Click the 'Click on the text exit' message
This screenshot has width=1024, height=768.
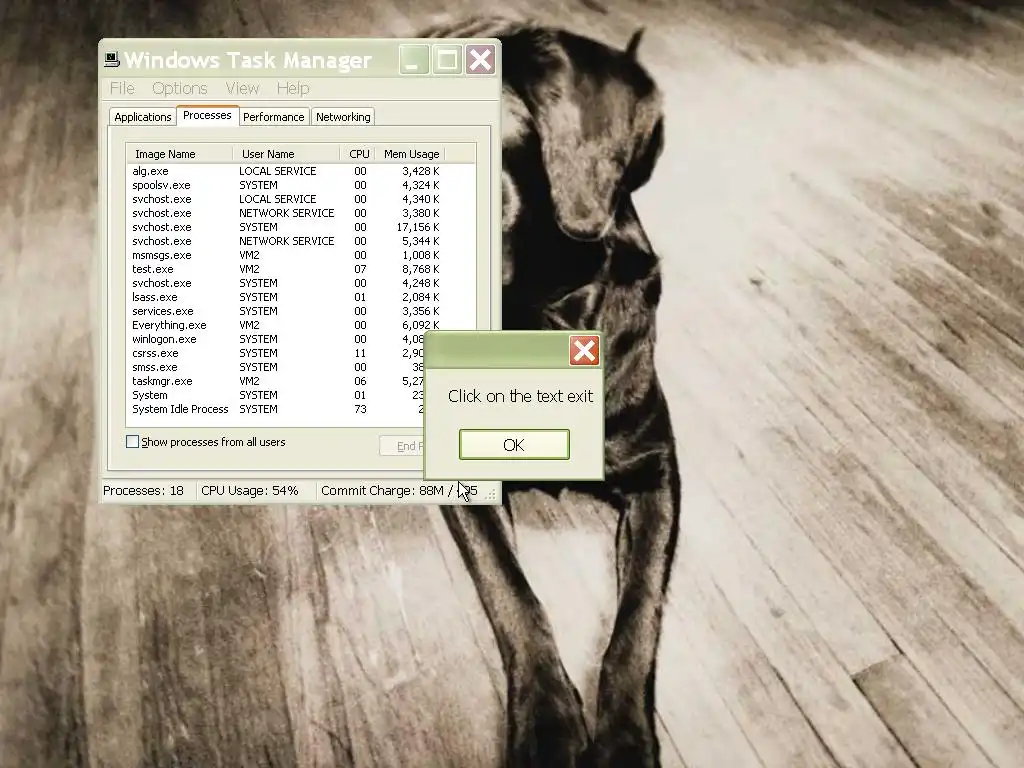(x=520, y=396)
